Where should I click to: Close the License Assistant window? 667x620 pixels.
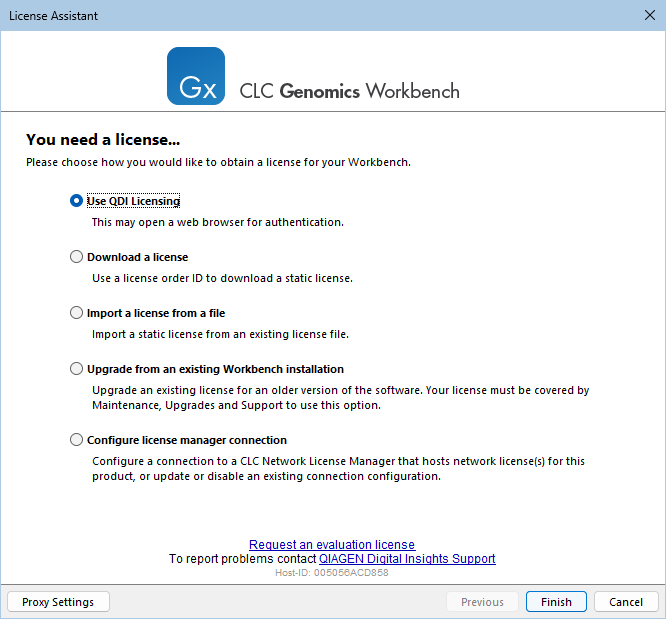(x=650, y=15)
